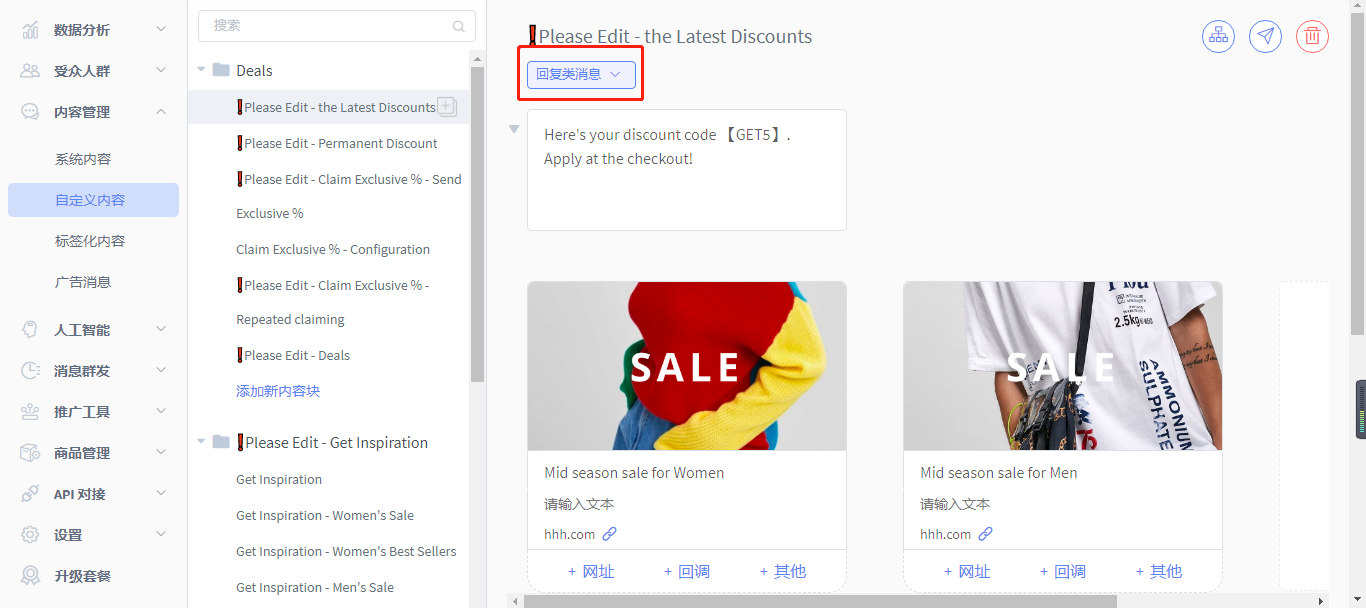
Task: Click horizontal scrollbar right arrow
Action: pos(1321,601)
